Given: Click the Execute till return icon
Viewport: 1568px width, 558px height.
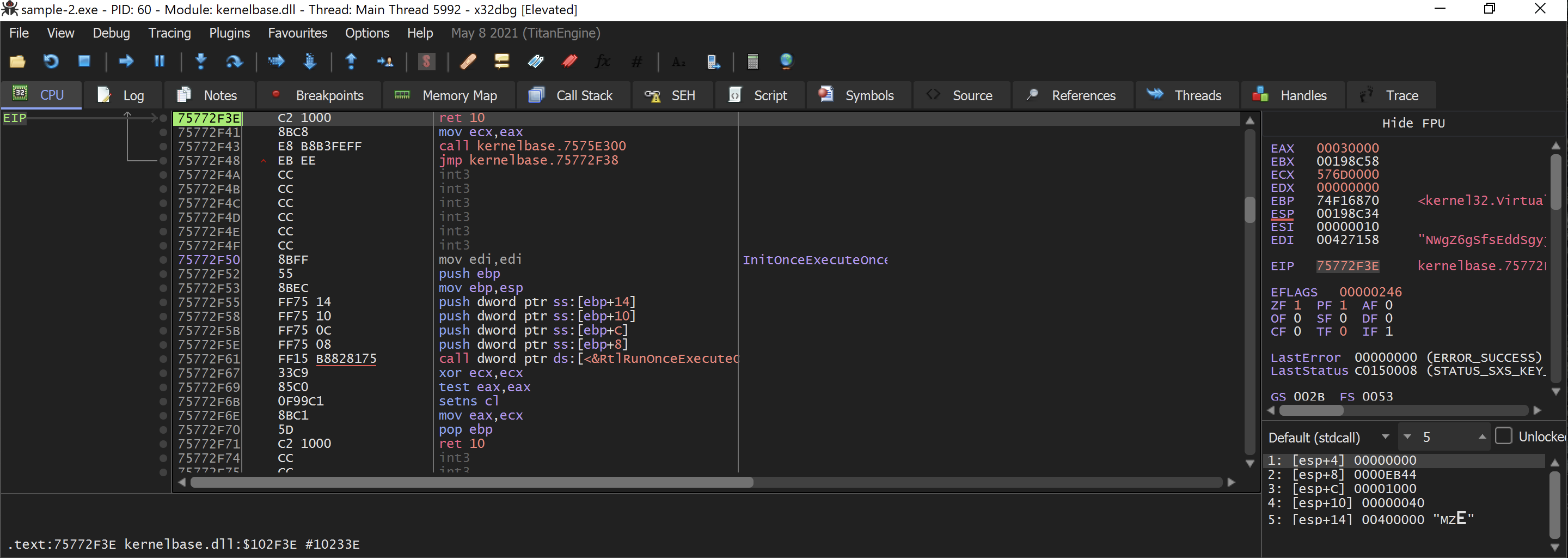Looking at the screenshot, I should coord(351,62).
